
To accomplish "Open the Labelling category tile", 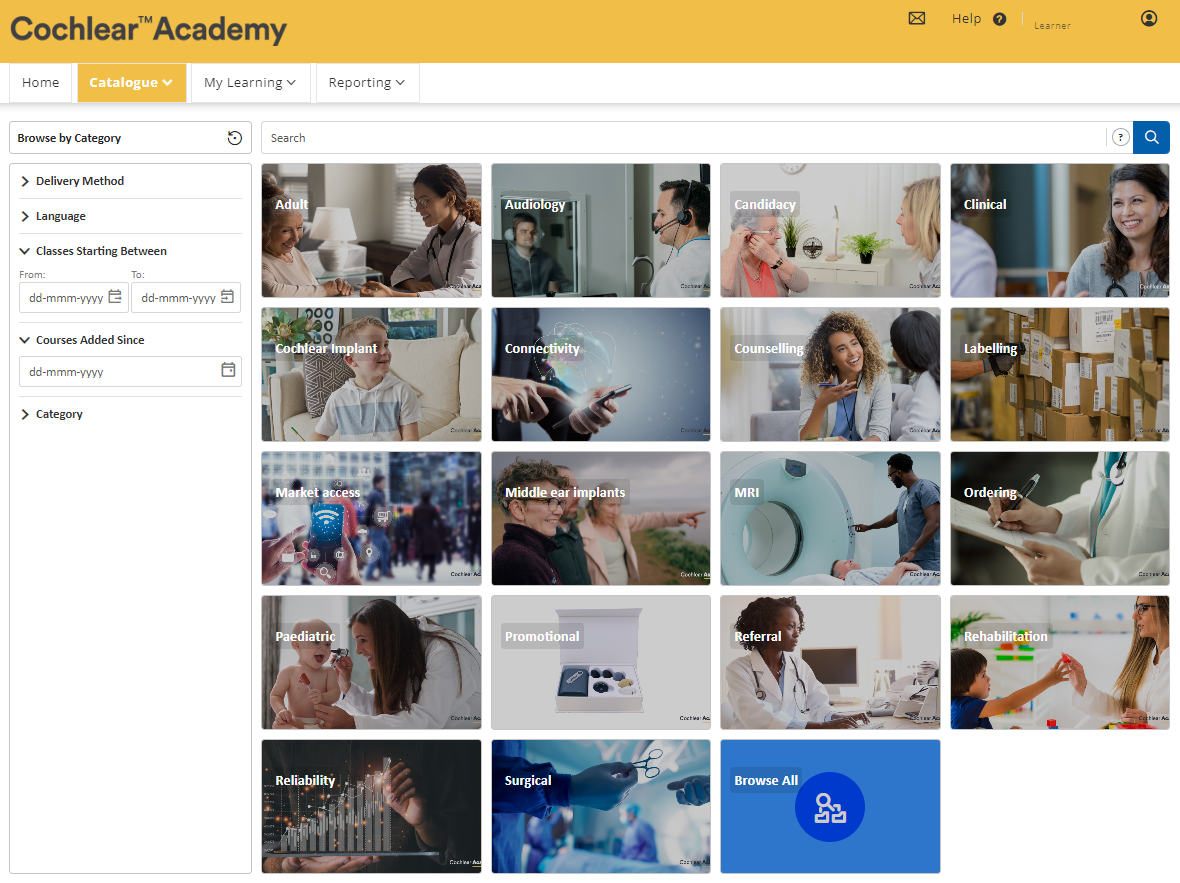I will pyautogui.click(x=1060, y=374).
